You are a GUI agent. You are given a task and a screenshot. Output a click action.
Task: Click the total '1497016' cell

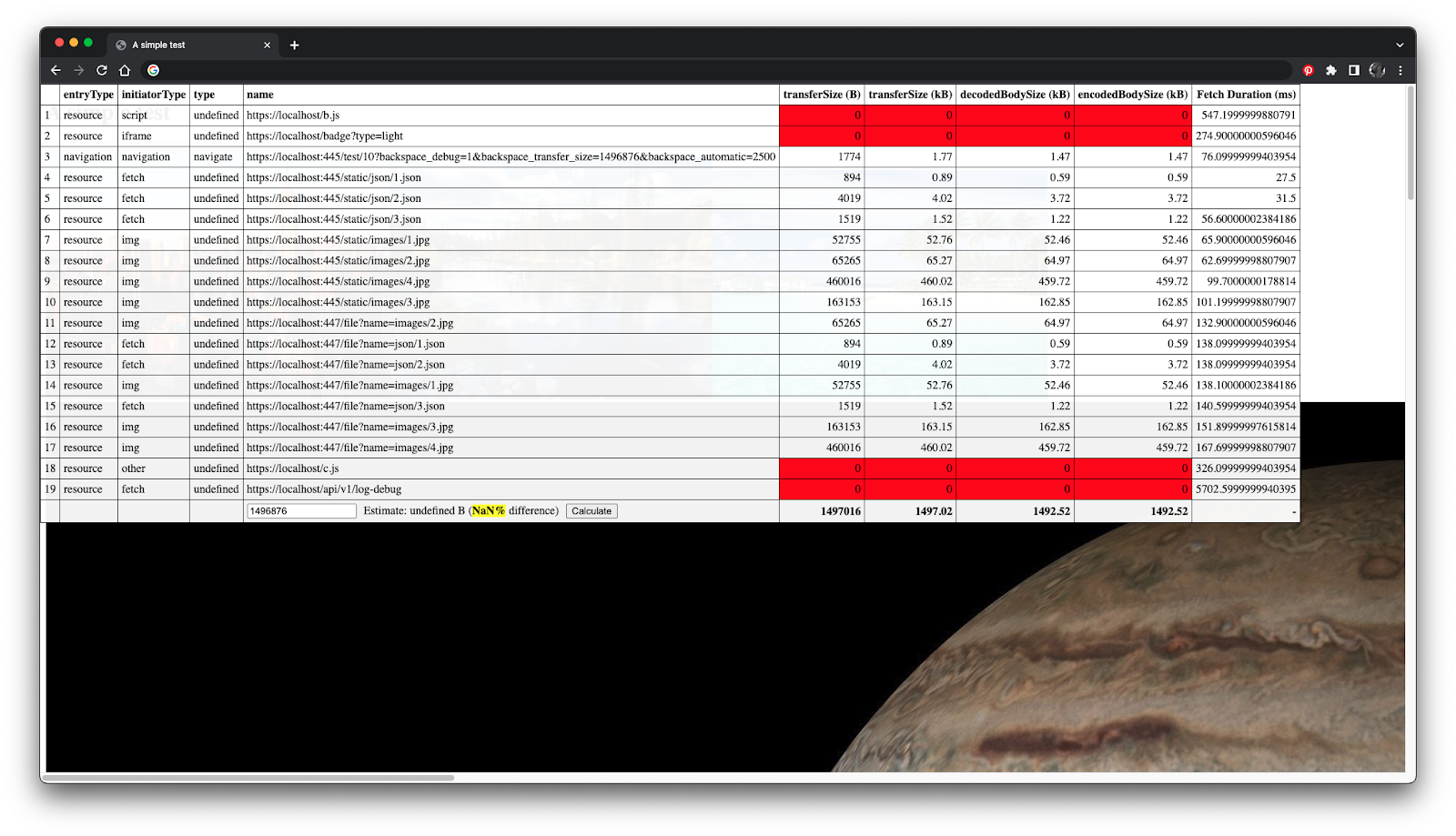(822, 511)
